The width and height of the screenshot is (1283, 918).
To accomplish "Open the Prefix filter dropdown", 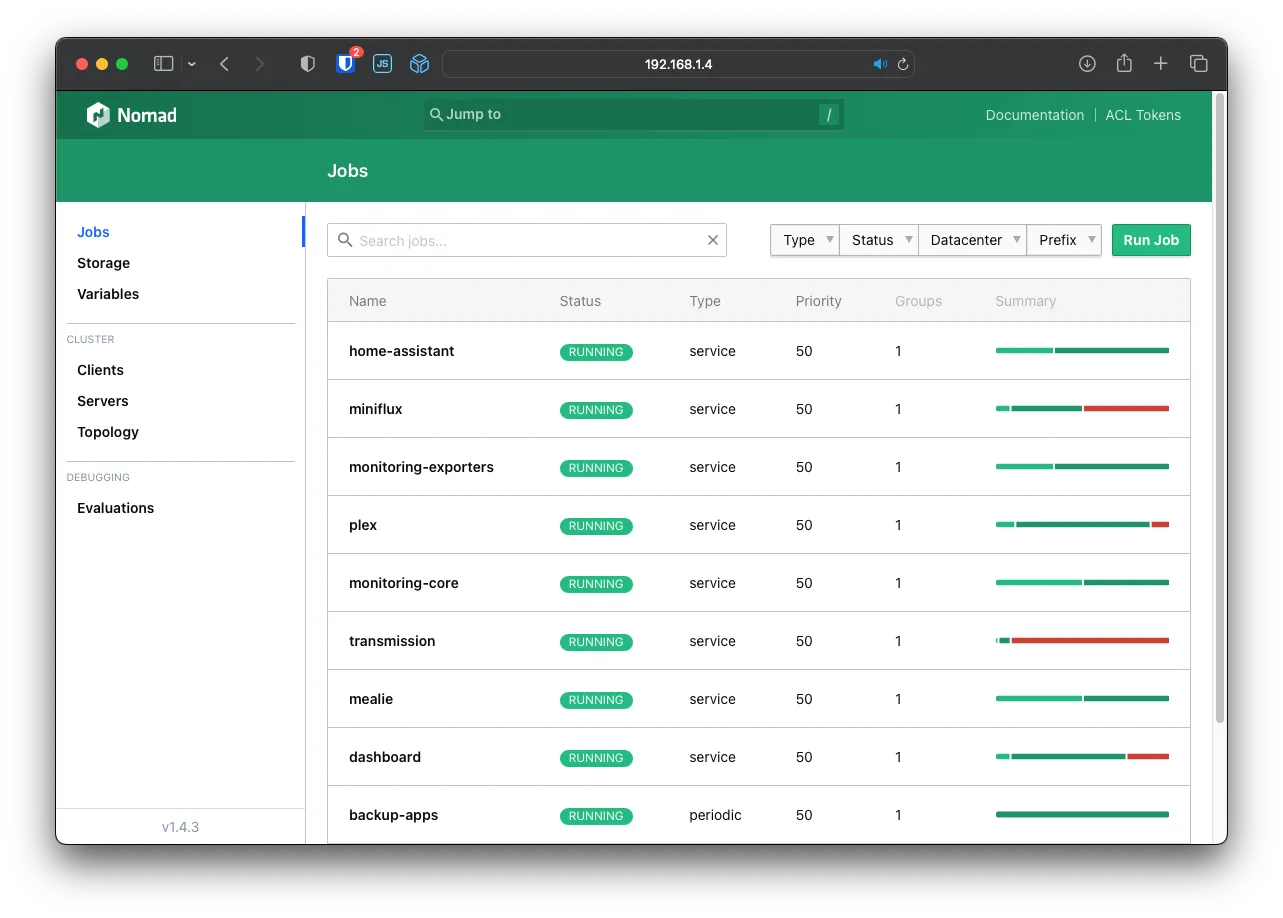I will [x=1064, y=240].
